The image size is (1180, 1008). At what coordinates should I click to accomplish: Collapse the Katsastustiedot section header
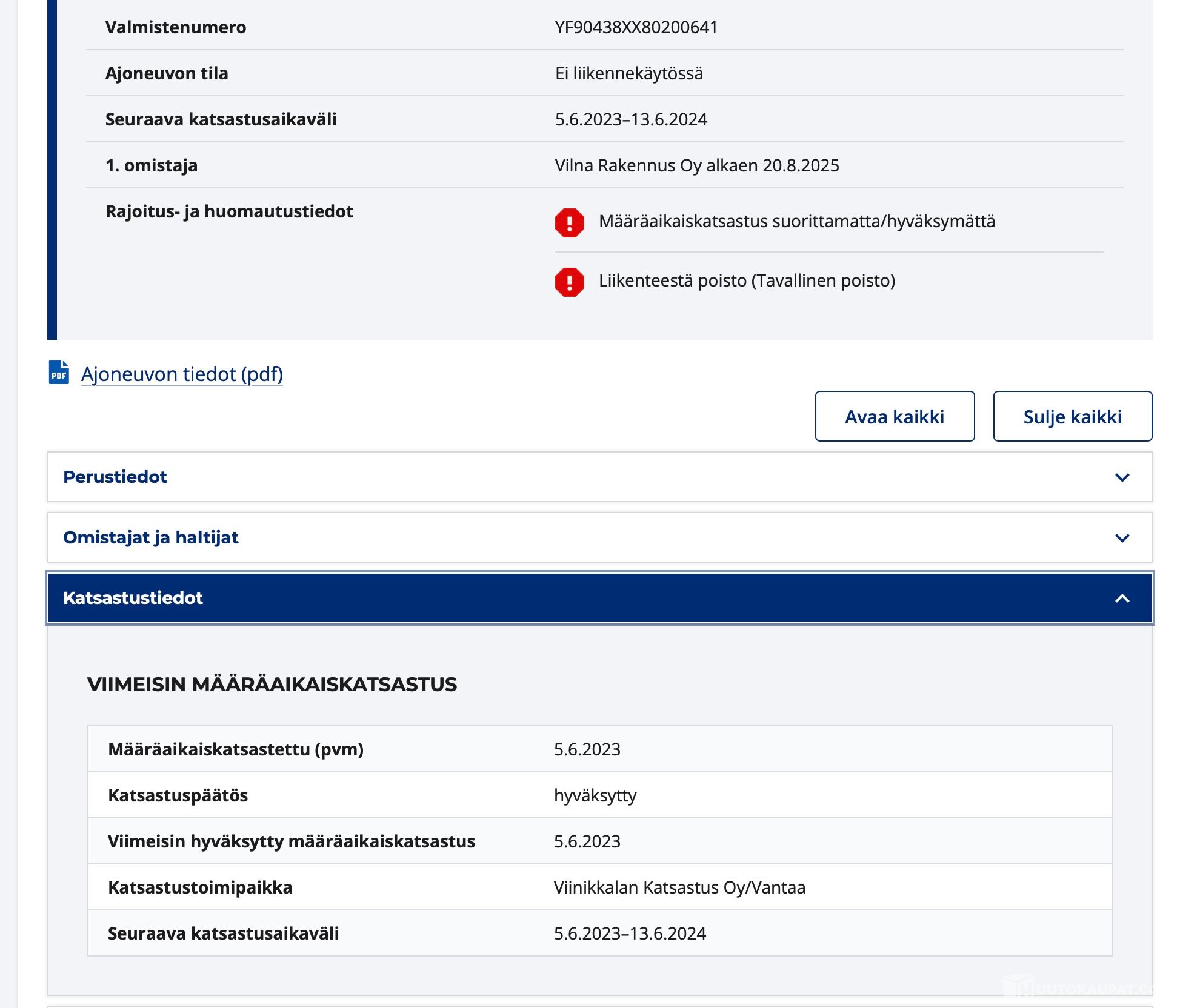pyautogui.click(x=133, y=598)
